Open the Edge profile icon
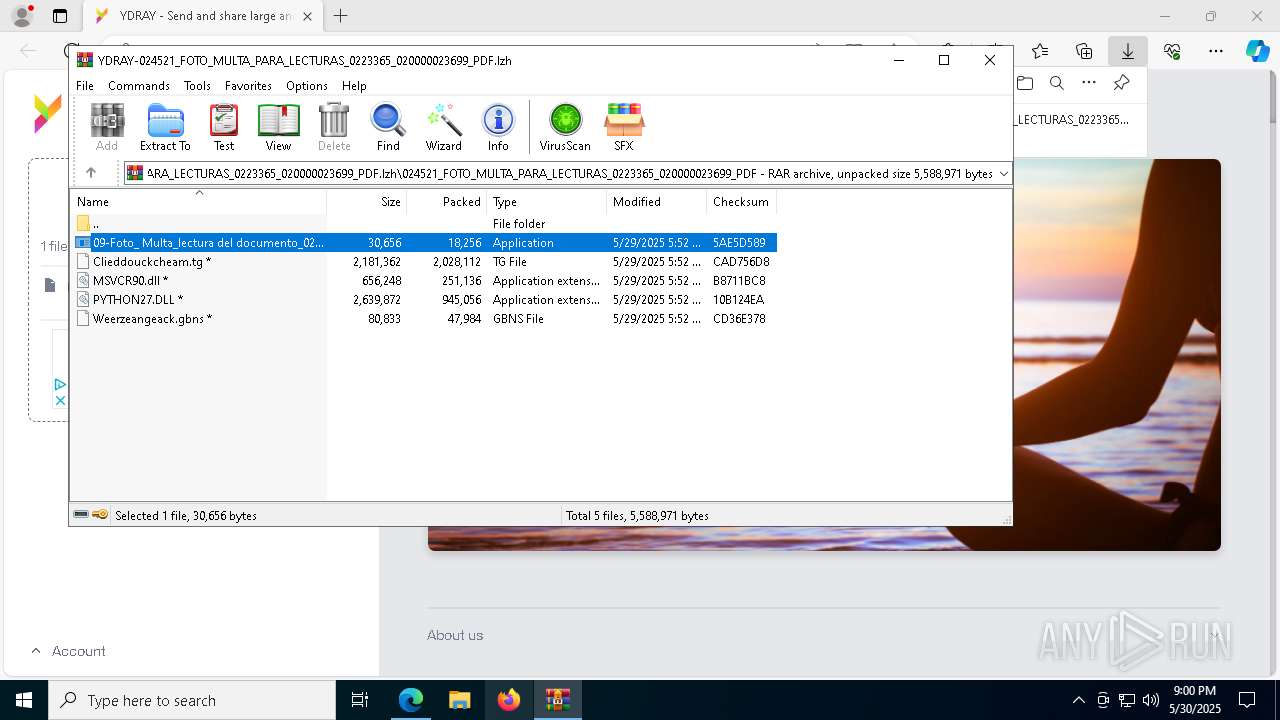Screen dimensions: 1280x720 (22, 16)
